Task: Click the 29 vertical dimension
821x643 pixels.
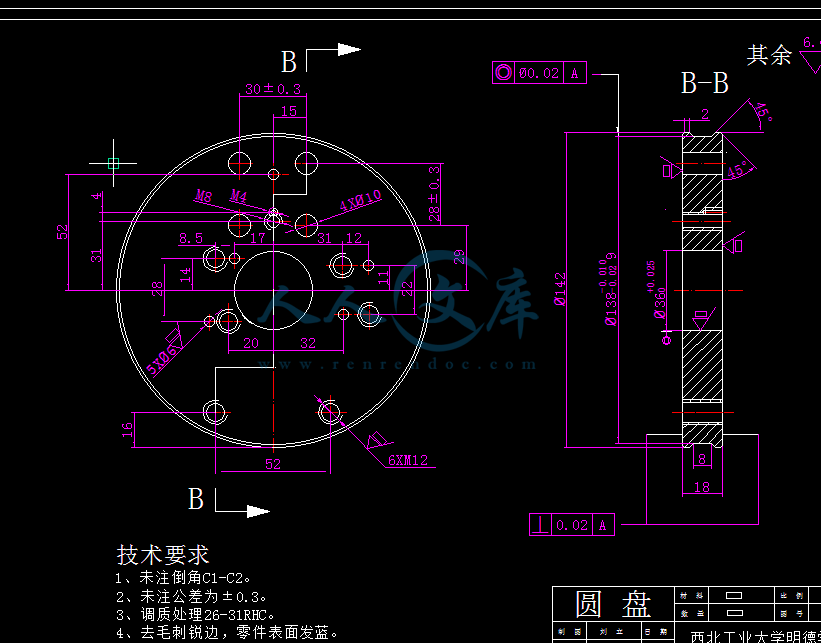Action: click(459, 257)
